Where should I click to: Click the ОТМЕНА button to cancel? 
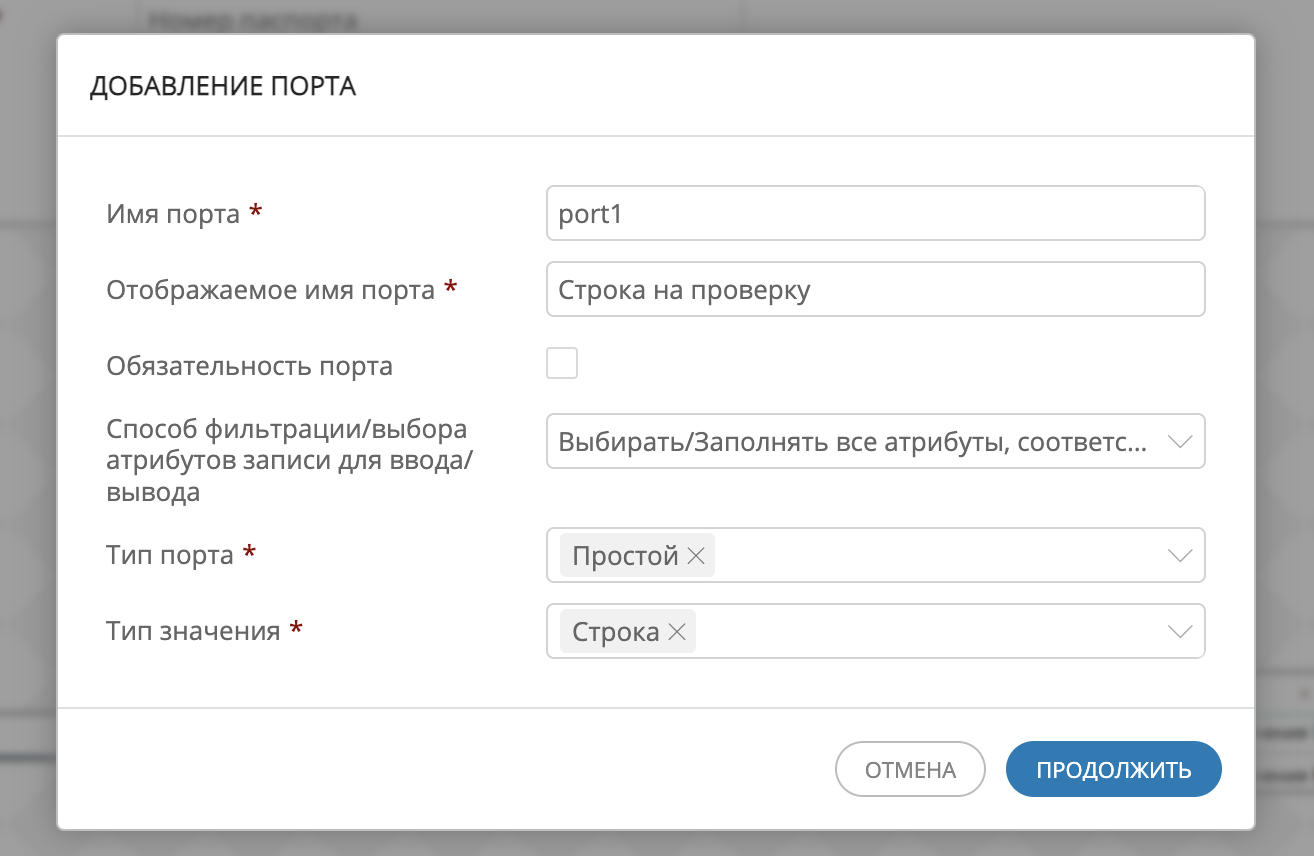point(910,769)
